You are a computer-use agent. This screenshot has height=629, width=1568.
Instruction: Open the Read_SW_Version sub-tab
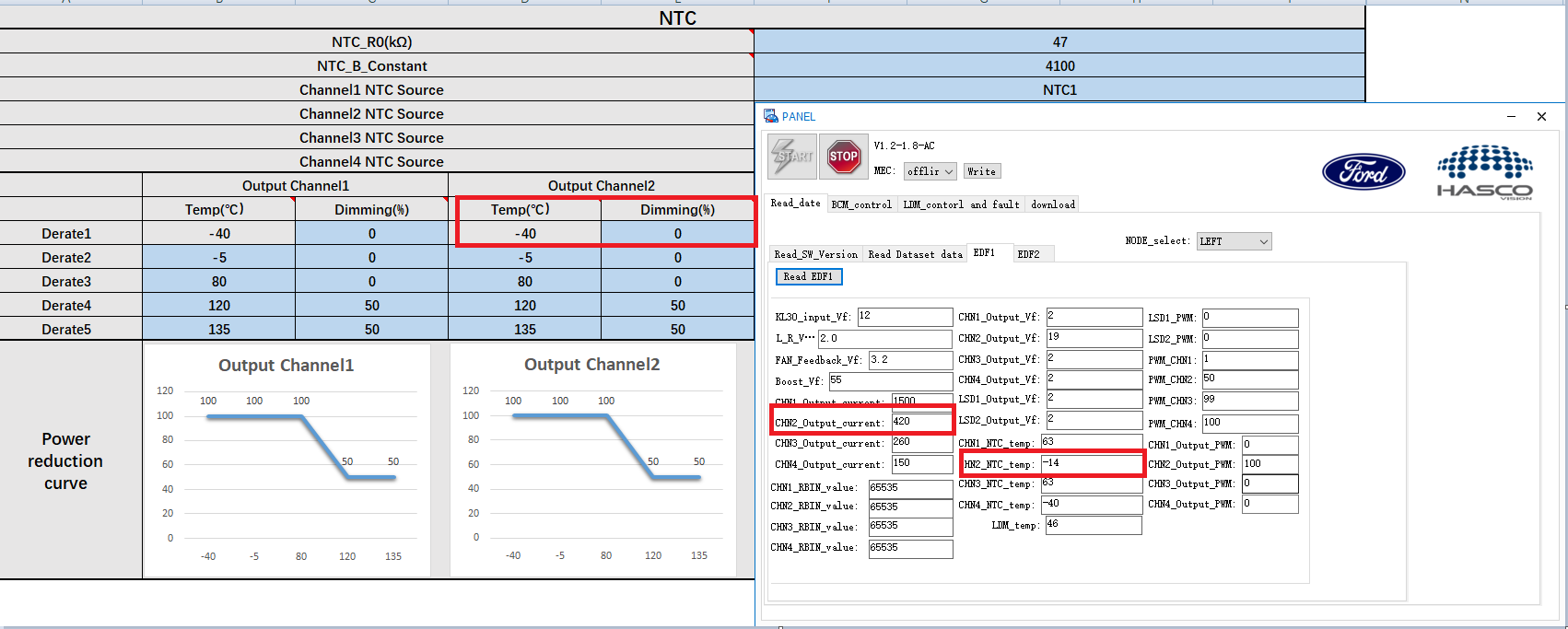(815, 254)
